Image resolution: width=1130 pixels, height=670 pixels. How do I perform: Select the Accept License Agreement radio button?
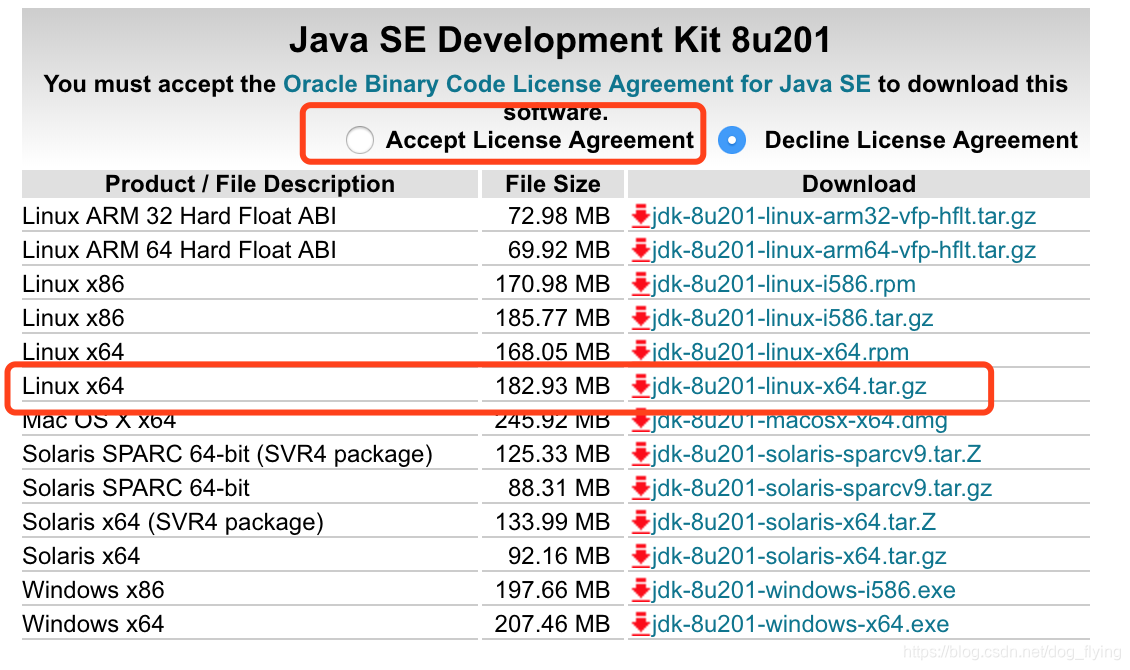tap(360, 140)
